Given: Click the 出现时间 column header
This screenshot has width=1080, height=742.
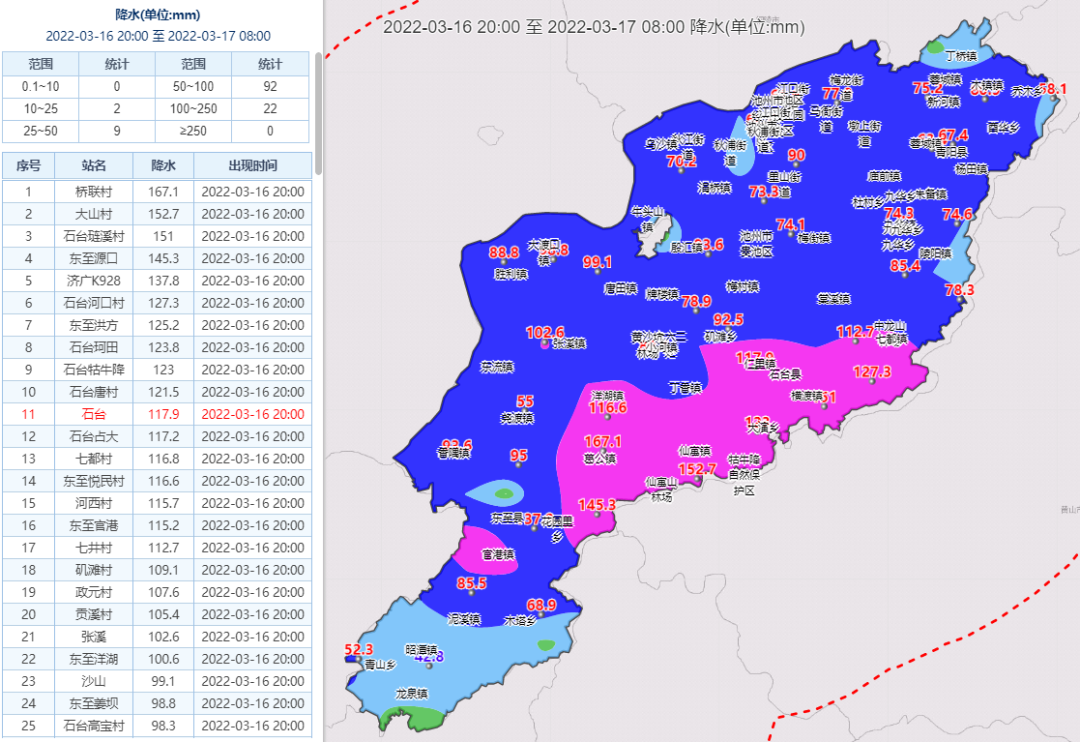Looking at the screenshot, I should (x=252, y=165).
